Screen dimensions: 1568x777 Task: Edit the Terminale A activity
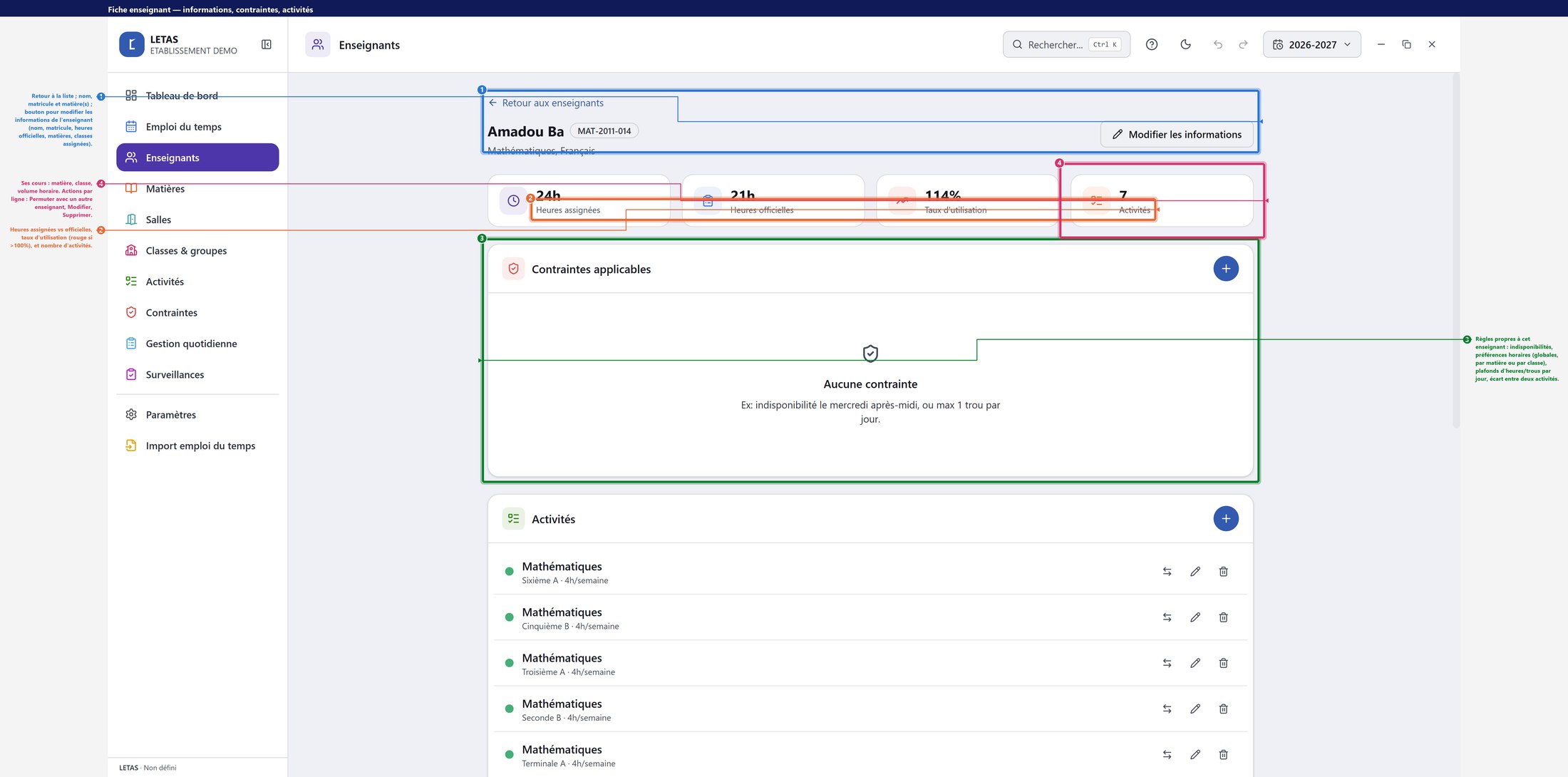[x=1195, y=754]
